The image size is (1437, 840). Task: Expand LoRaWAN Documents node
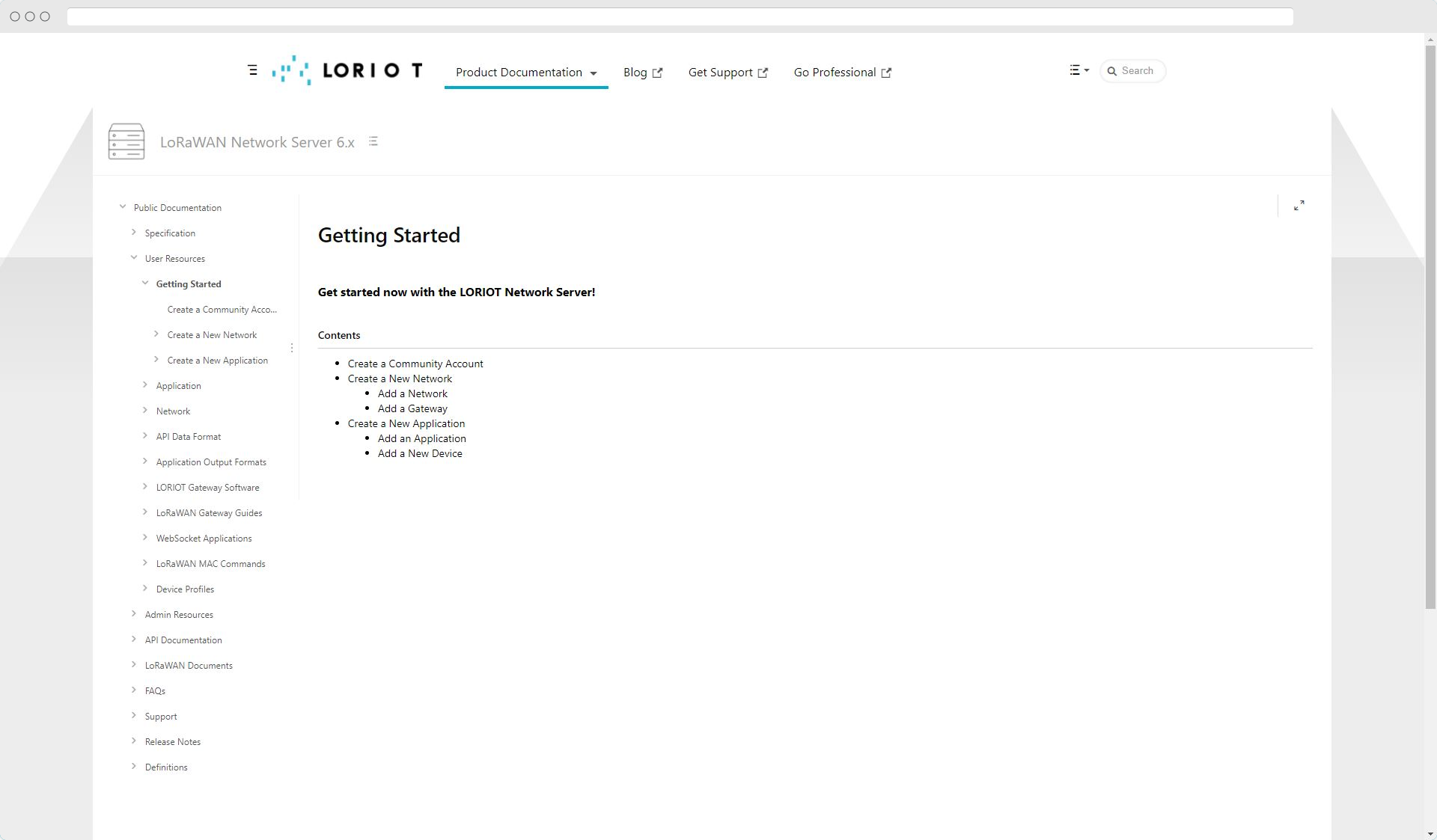pyautogui.click(x=134, y=665)
